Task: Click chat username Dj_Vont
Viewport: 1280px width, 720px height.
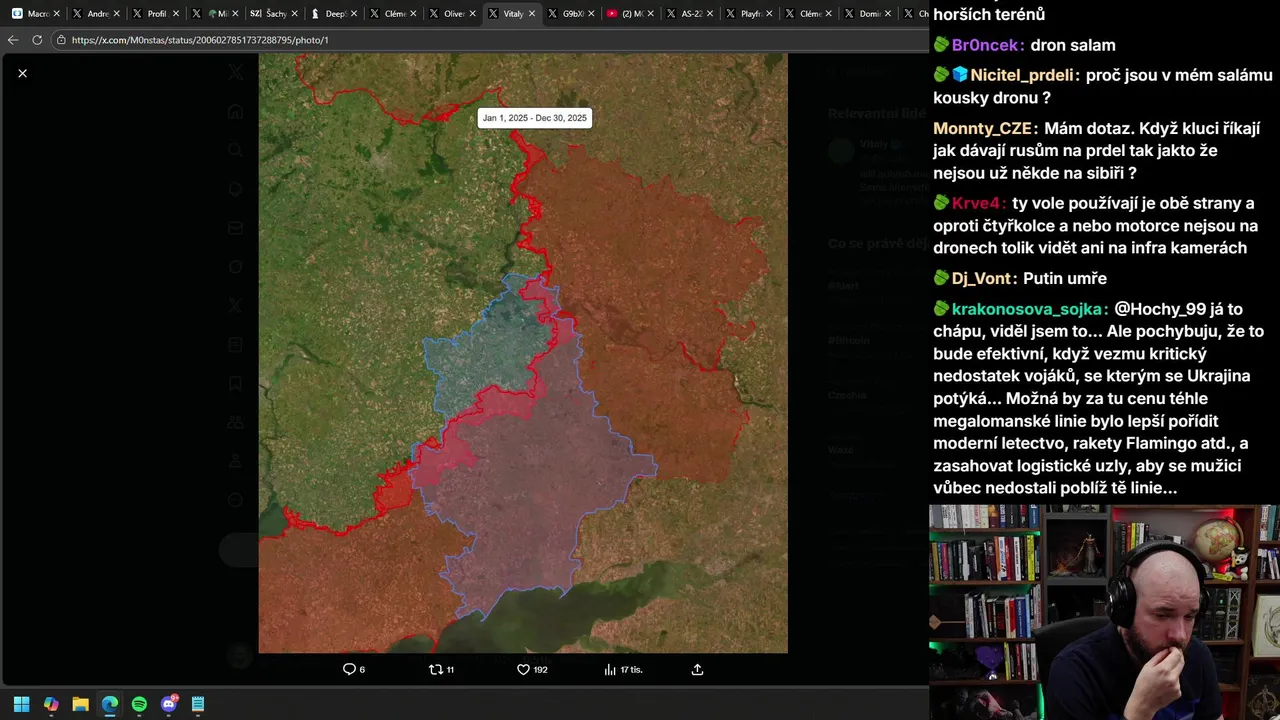Action: coord(984,279)
